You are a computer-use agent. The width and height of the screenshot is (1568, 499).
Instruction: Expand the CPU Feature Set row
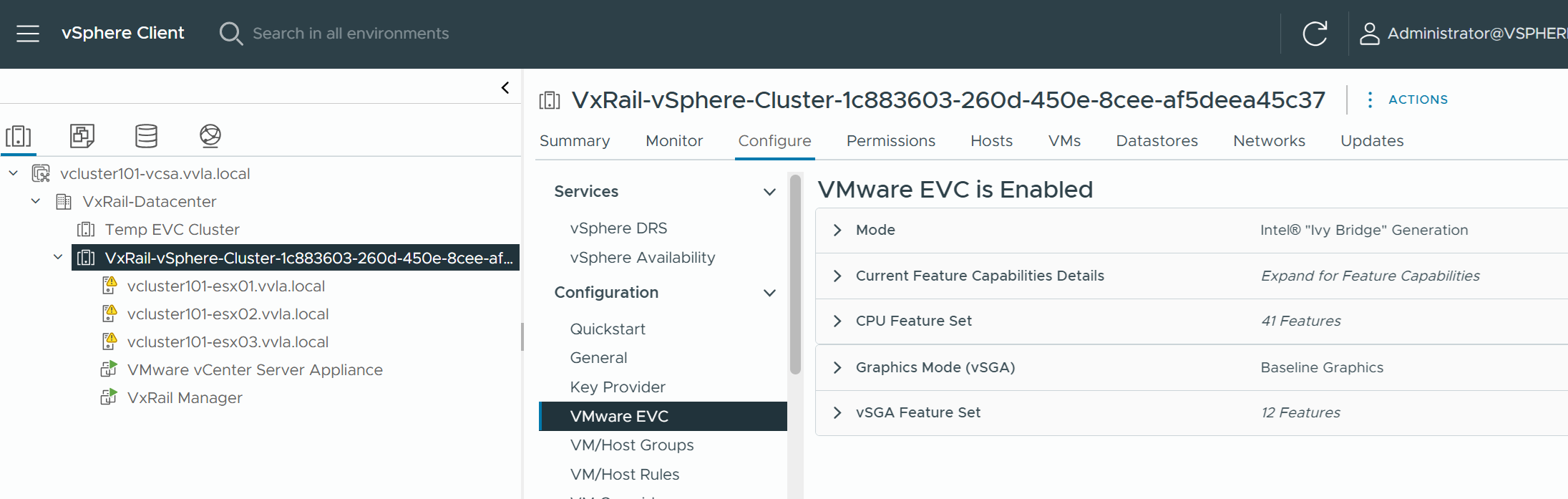click(837, 321)
